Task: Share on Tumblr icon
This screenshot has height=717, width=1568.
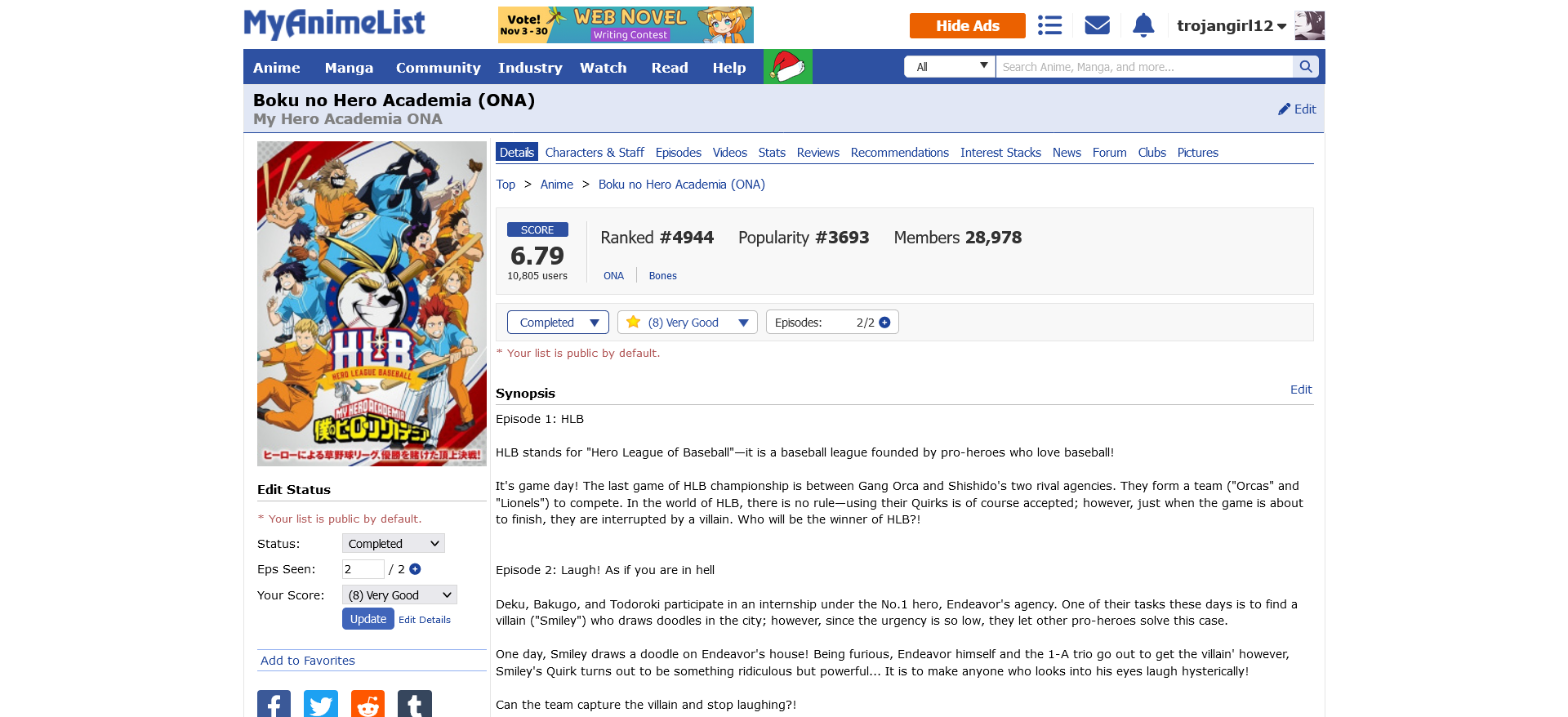Action: [414, 704]
